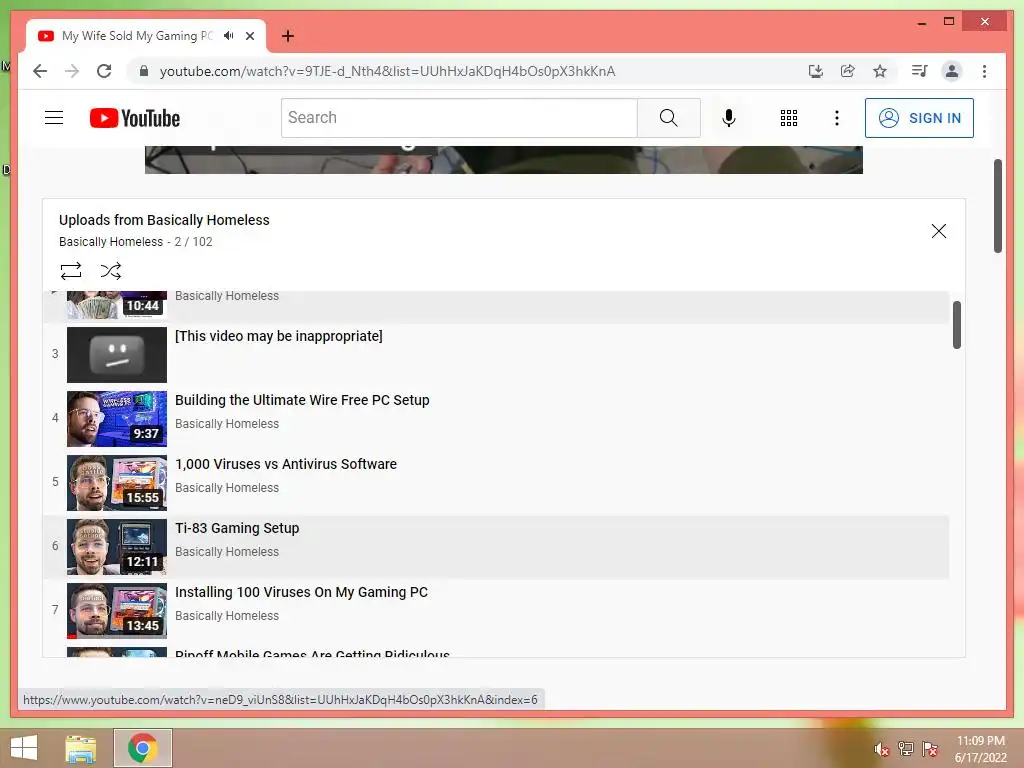Start voice search with the microphone

[729, 118]
